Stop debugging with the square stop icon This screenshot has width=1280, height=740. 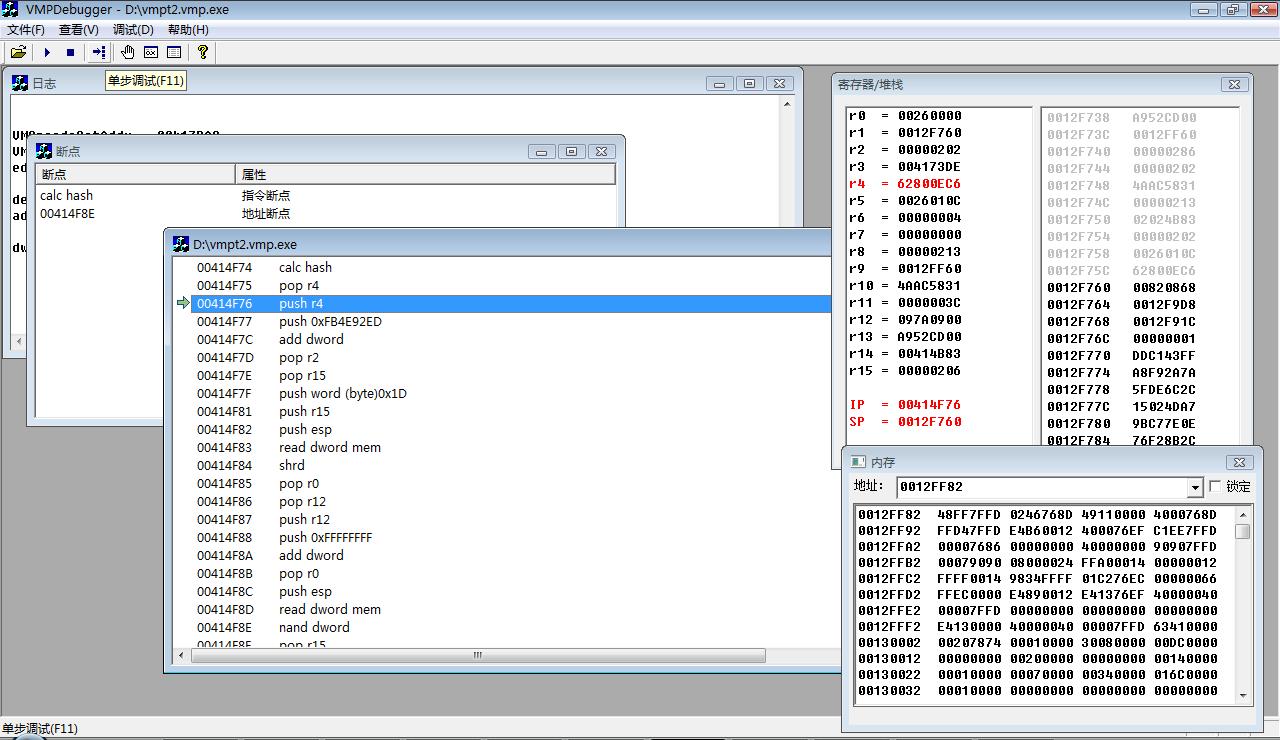[70, 52]
